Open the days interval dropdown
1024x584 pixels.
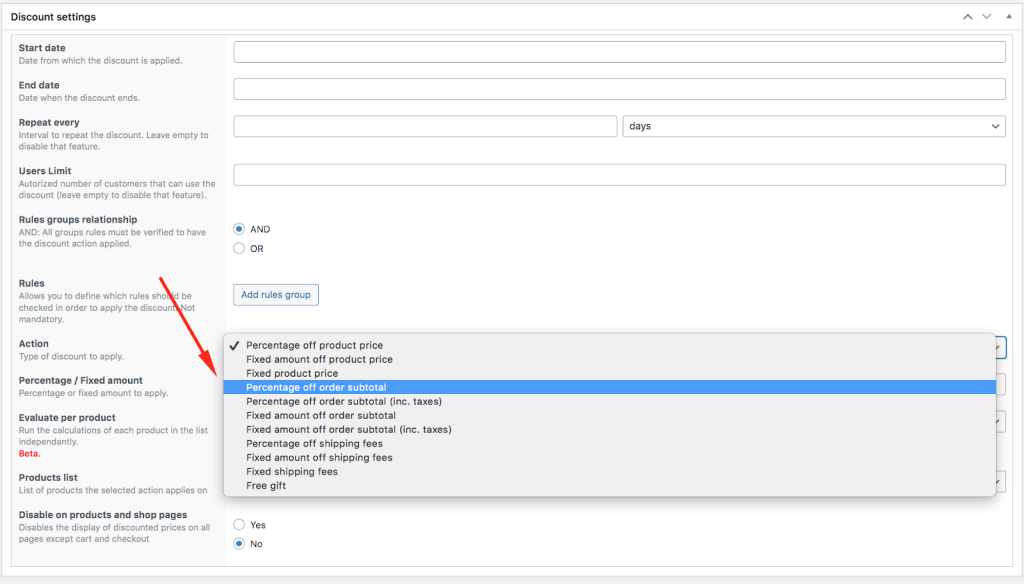813,126
